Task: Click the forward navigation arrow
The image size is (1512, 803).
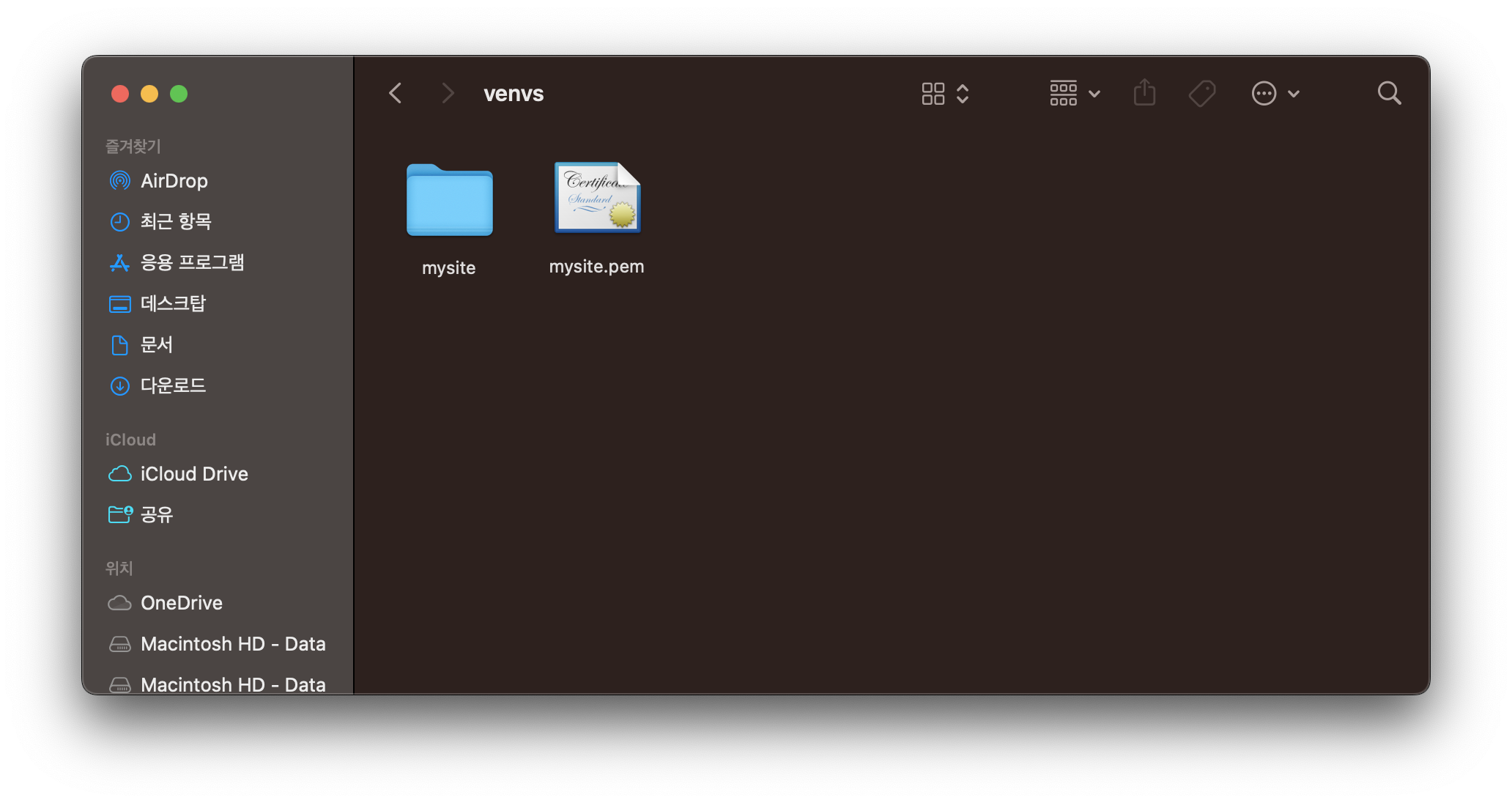Action: 448,93
